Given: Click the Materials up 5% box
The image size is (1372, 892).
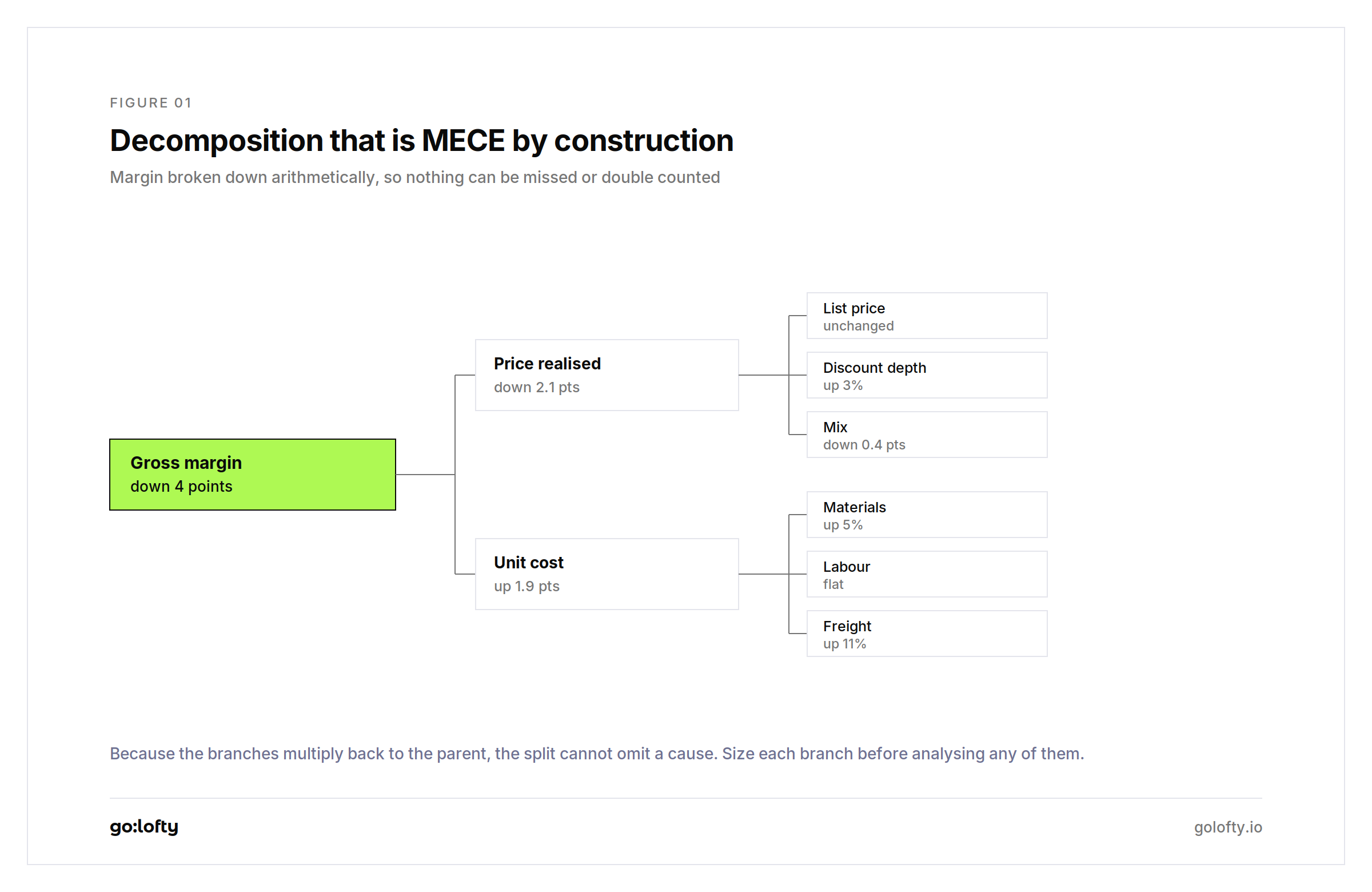Looking at the screenshot, I should [927, 514].
